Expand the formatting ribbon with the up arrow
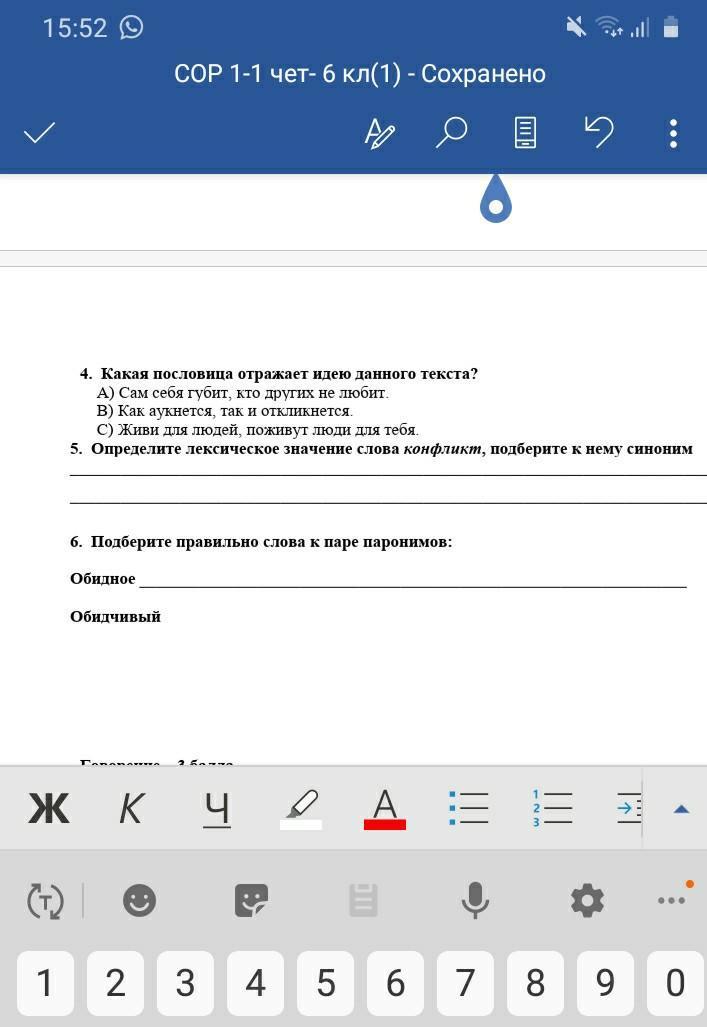Screen dimensions: 707x1027 point(681,810)
